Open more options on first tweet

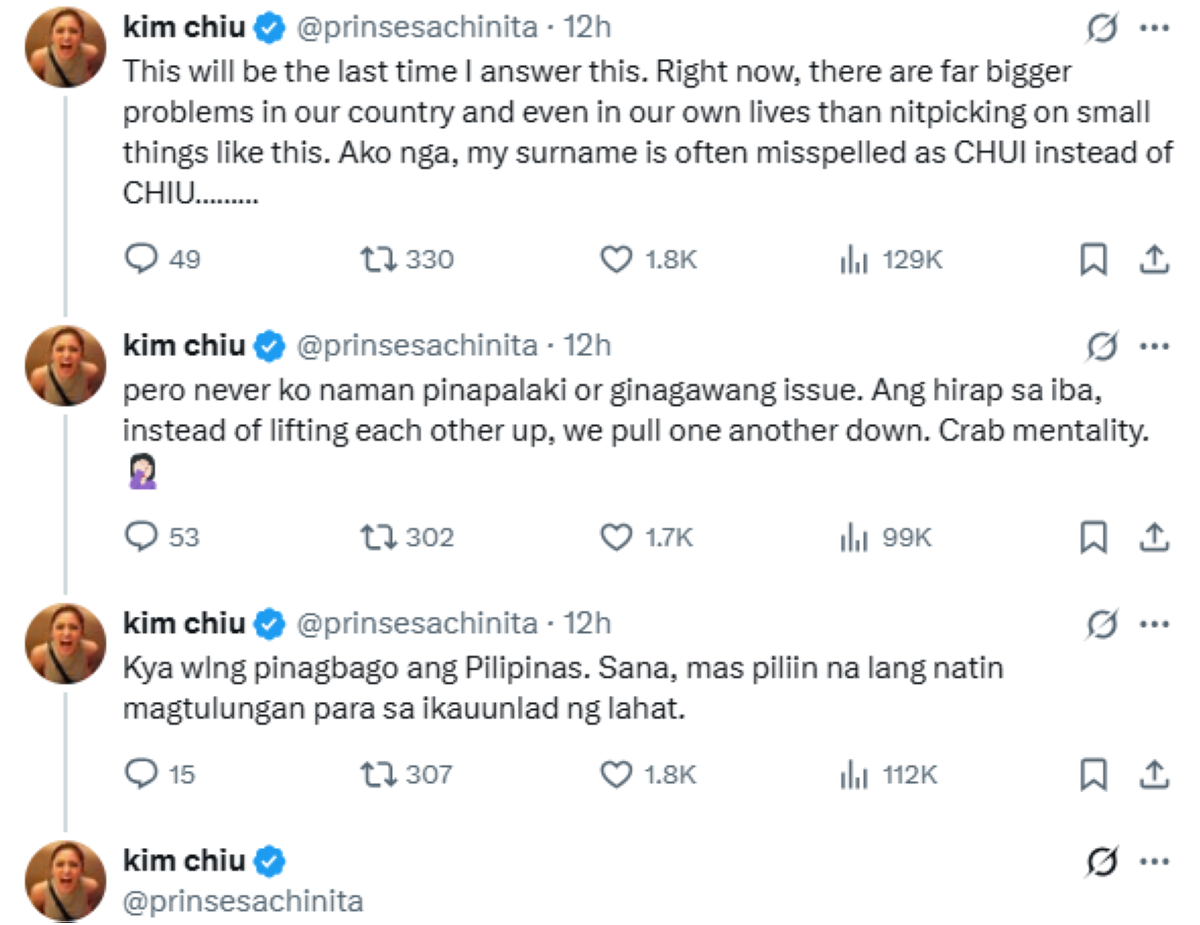tap(1154, 29)
